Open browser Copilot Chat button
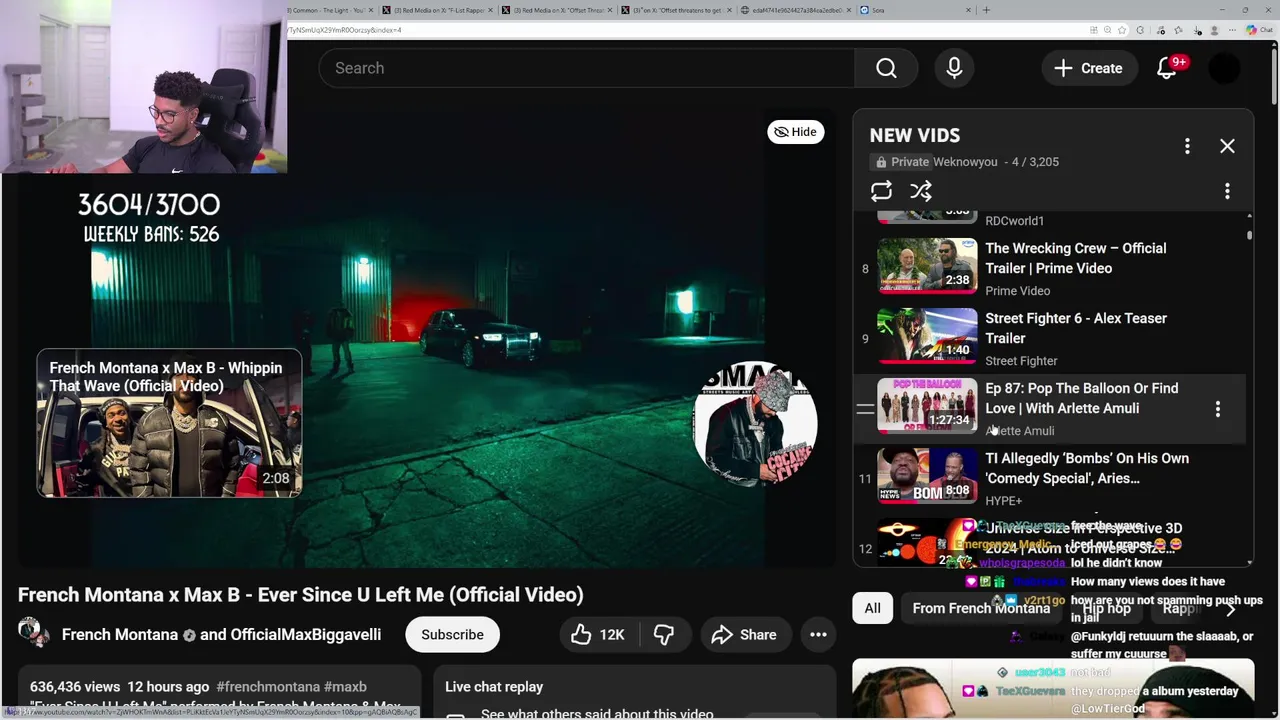 (x=1259, y=30)
